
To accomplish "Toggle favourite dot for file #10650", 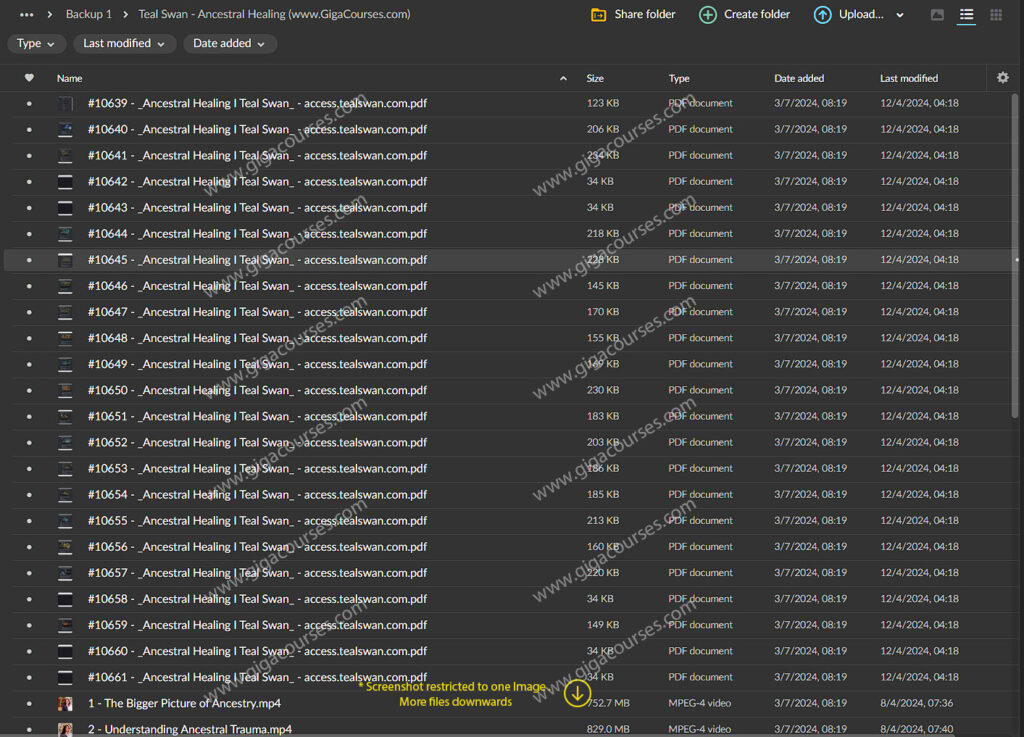I will [29, 391].
